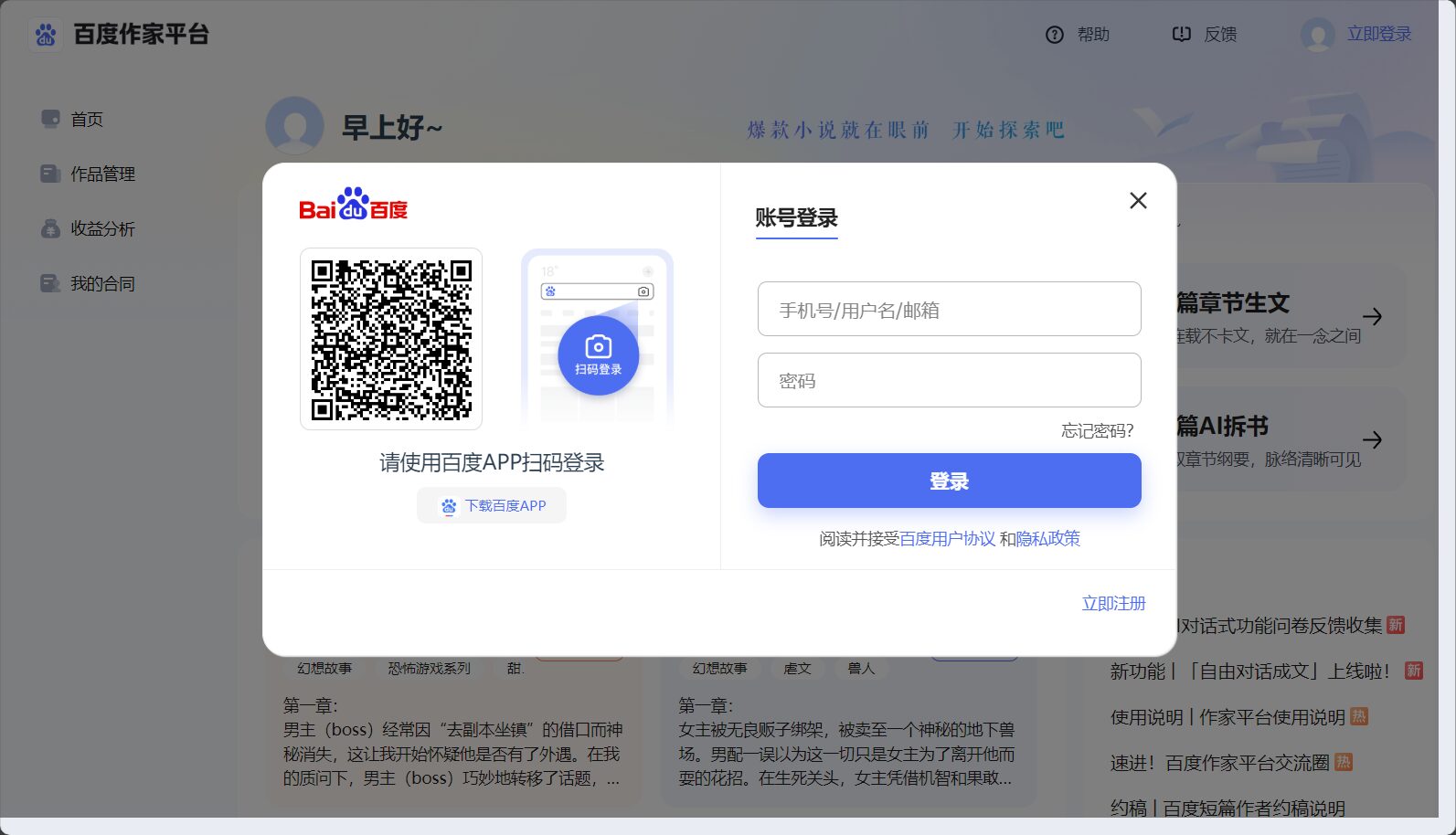Open 对话式功能问卷反馈收集 notice
The image size is (1456, 835).
(1280, 626)
